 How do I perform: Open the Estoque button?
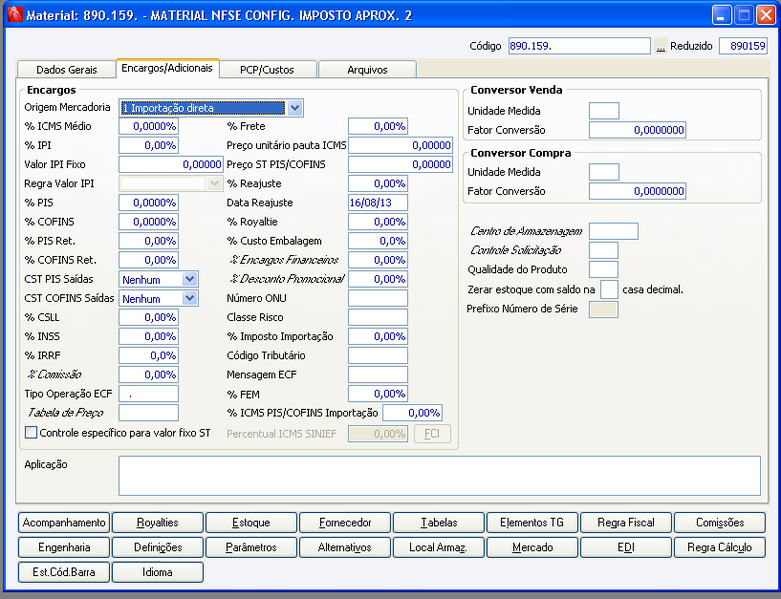(x=251, y=522)
